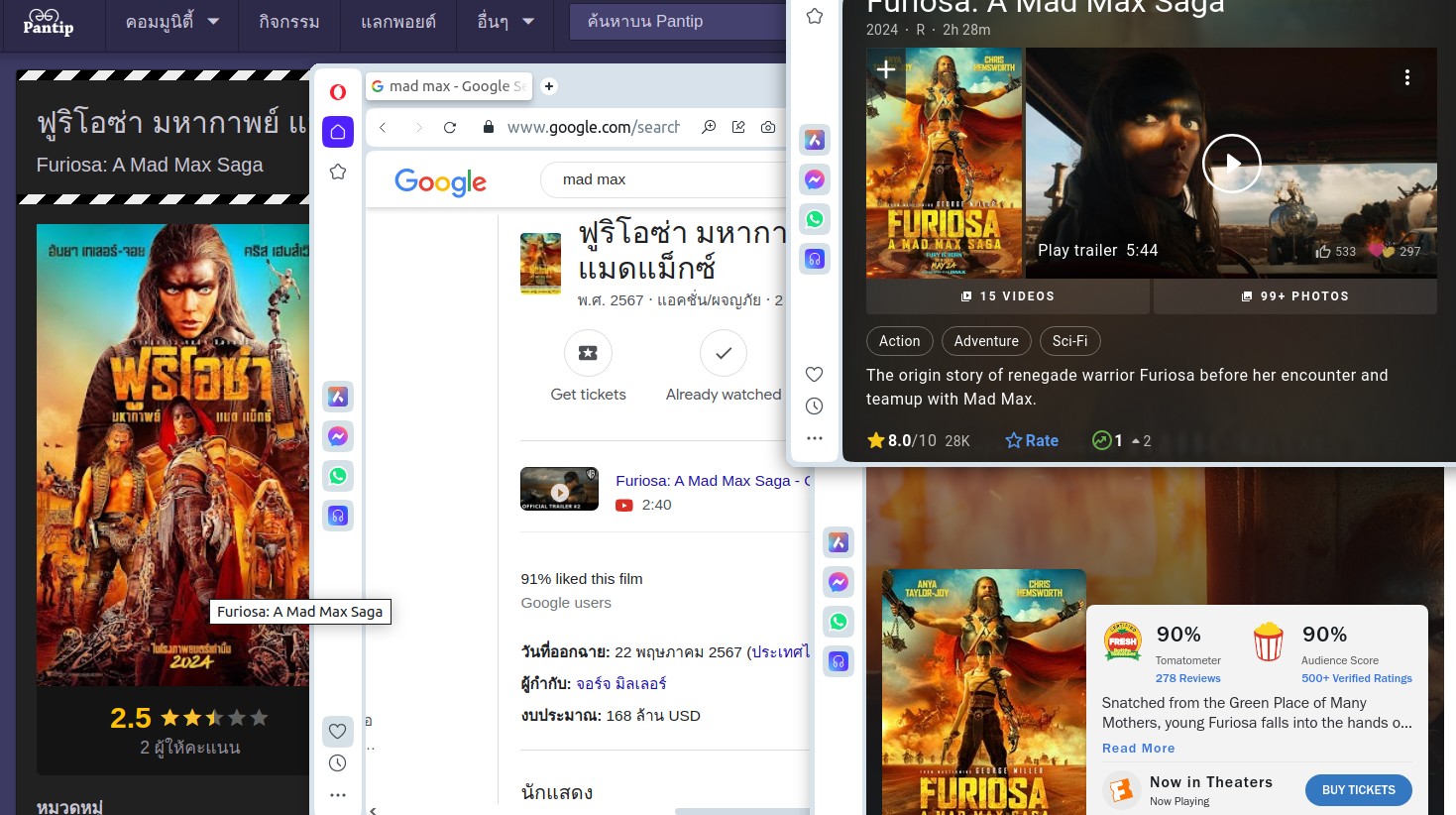Open 15 Videos section on IMDb
The width and height of the screenshot is (1456, 815).
coord(1008,296)
